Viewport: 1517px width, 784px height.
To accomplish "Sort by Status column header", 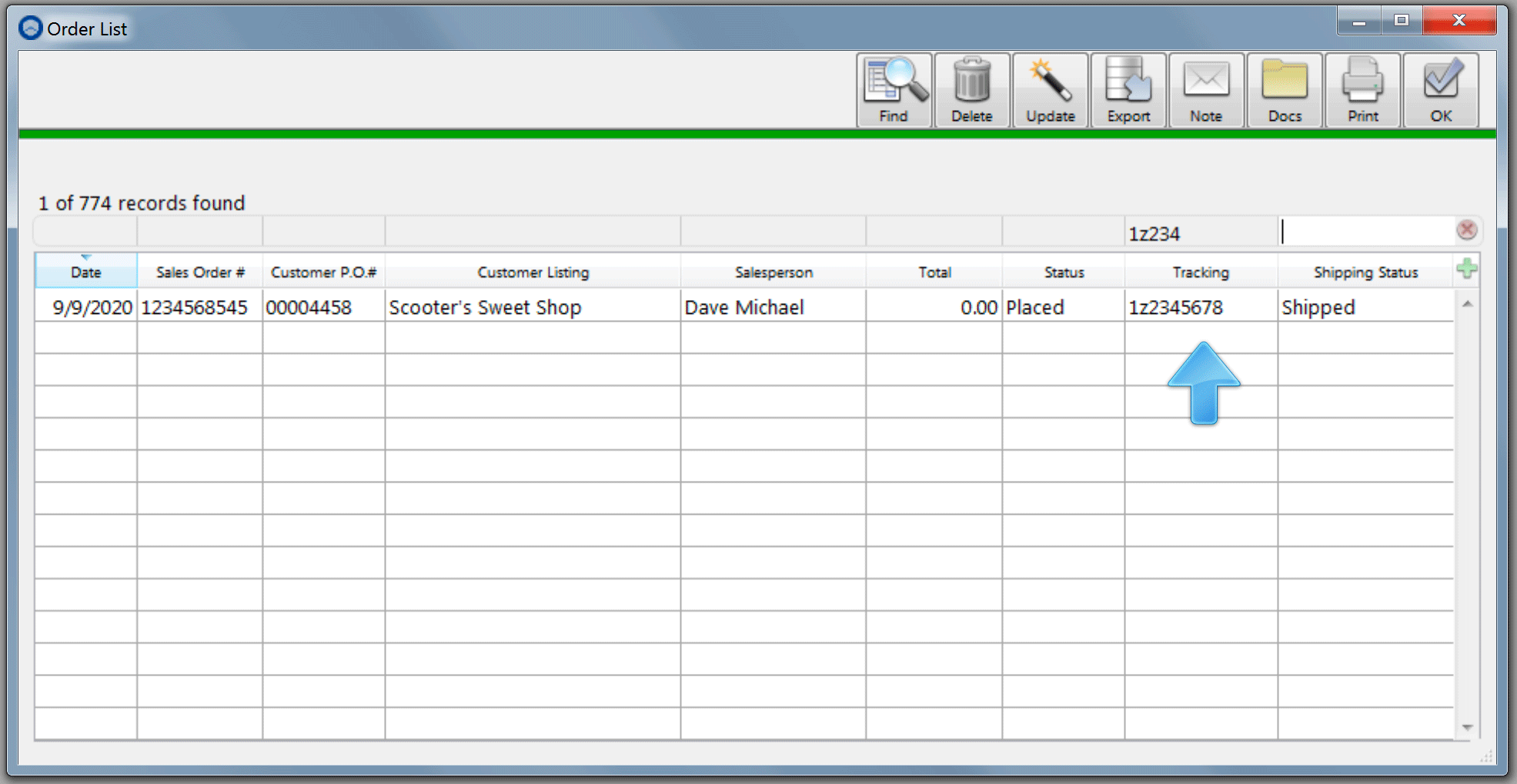I will (x=1064, y=272).
